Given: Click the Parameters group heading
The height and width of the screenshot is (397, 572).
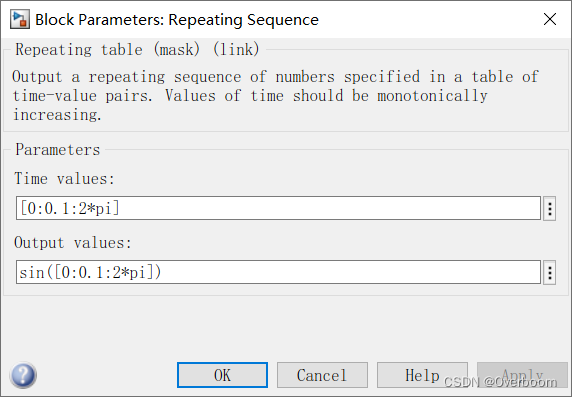Looking at the screenshot, I should 58,150.
